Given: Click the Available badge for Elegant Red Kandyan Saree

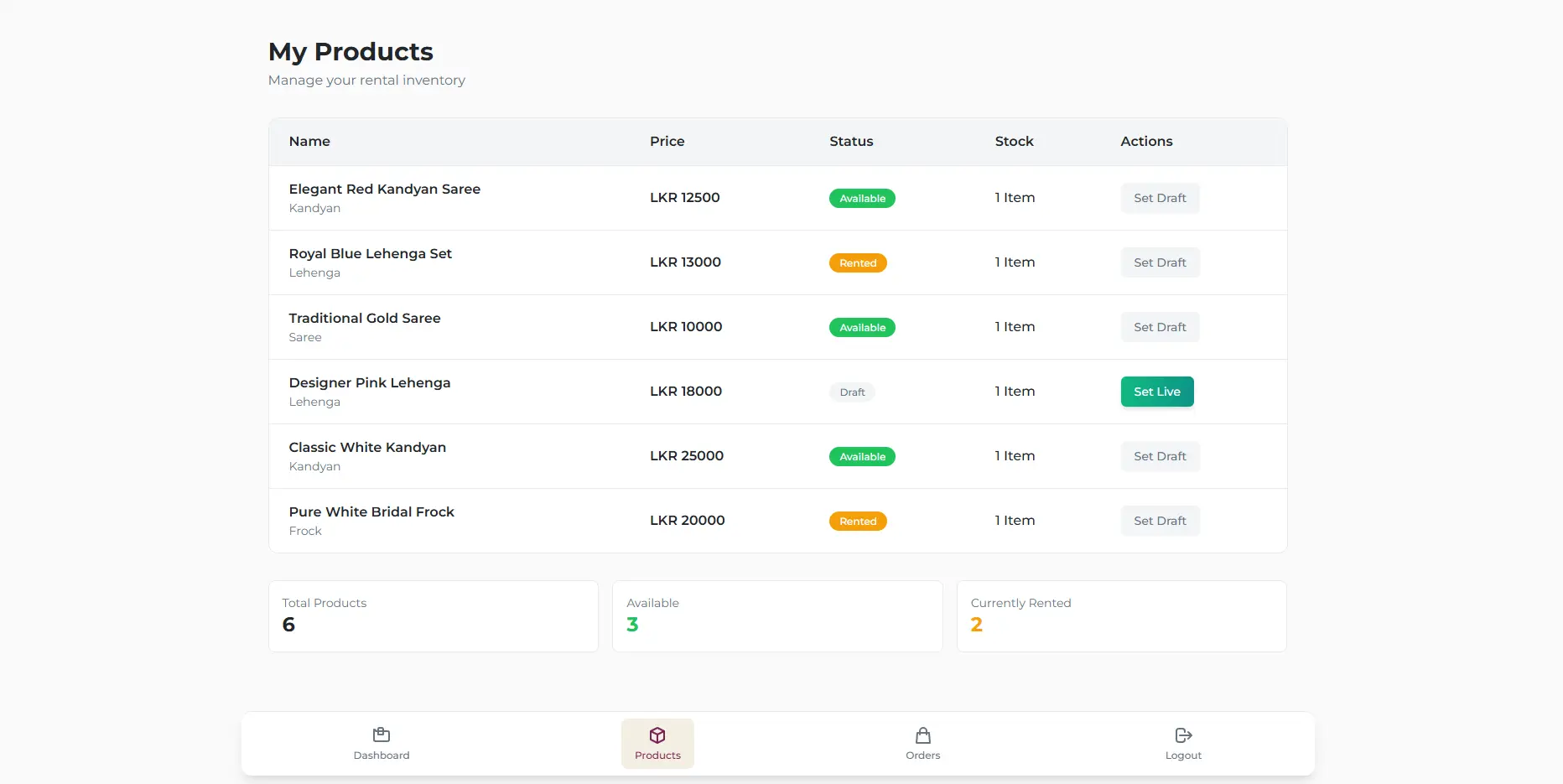Looking at the screenshot, I should coord(862,199).
